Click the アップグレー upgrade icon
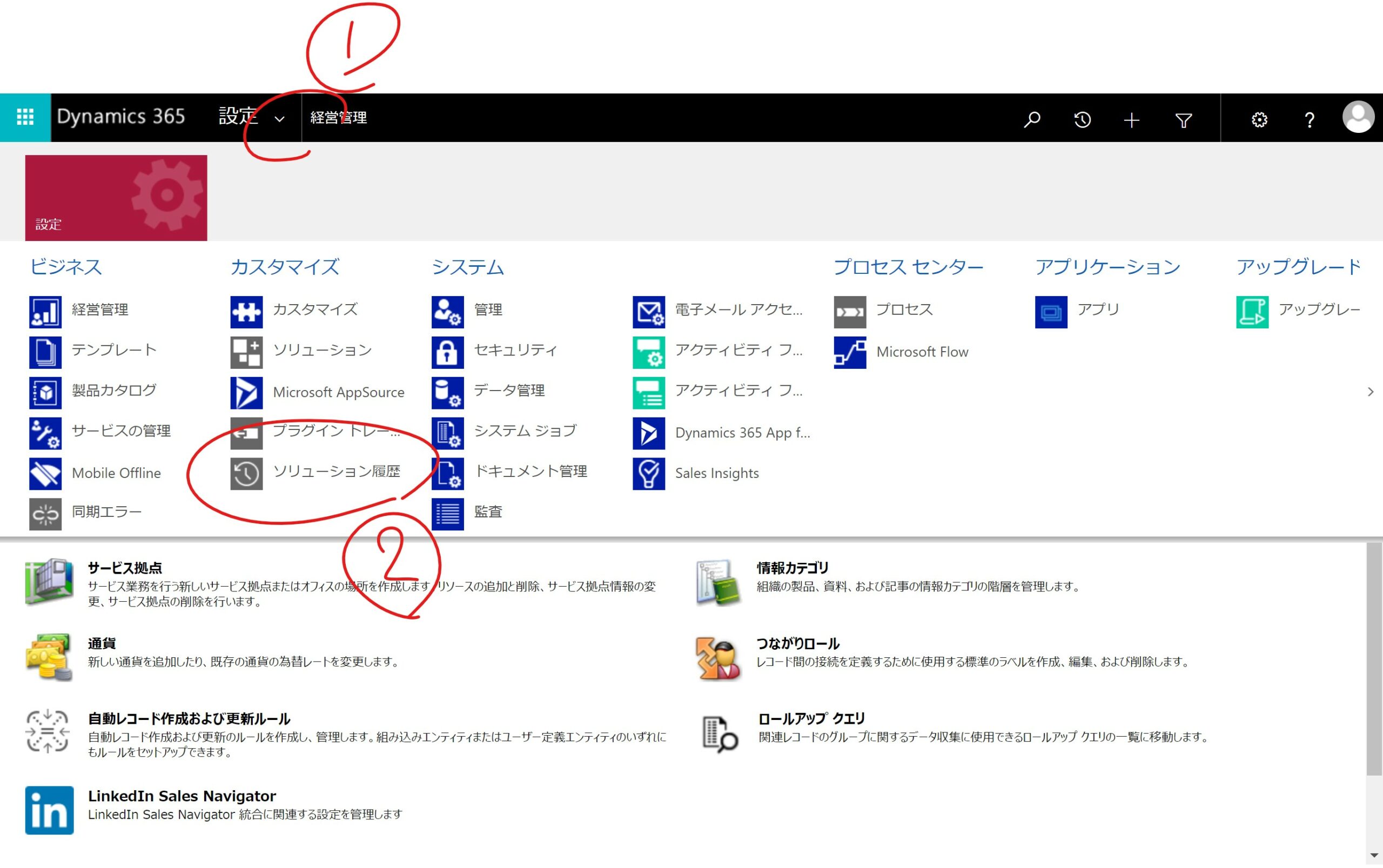The image size is (1383, 868). pyautogui.click(x=1253, y=312)
